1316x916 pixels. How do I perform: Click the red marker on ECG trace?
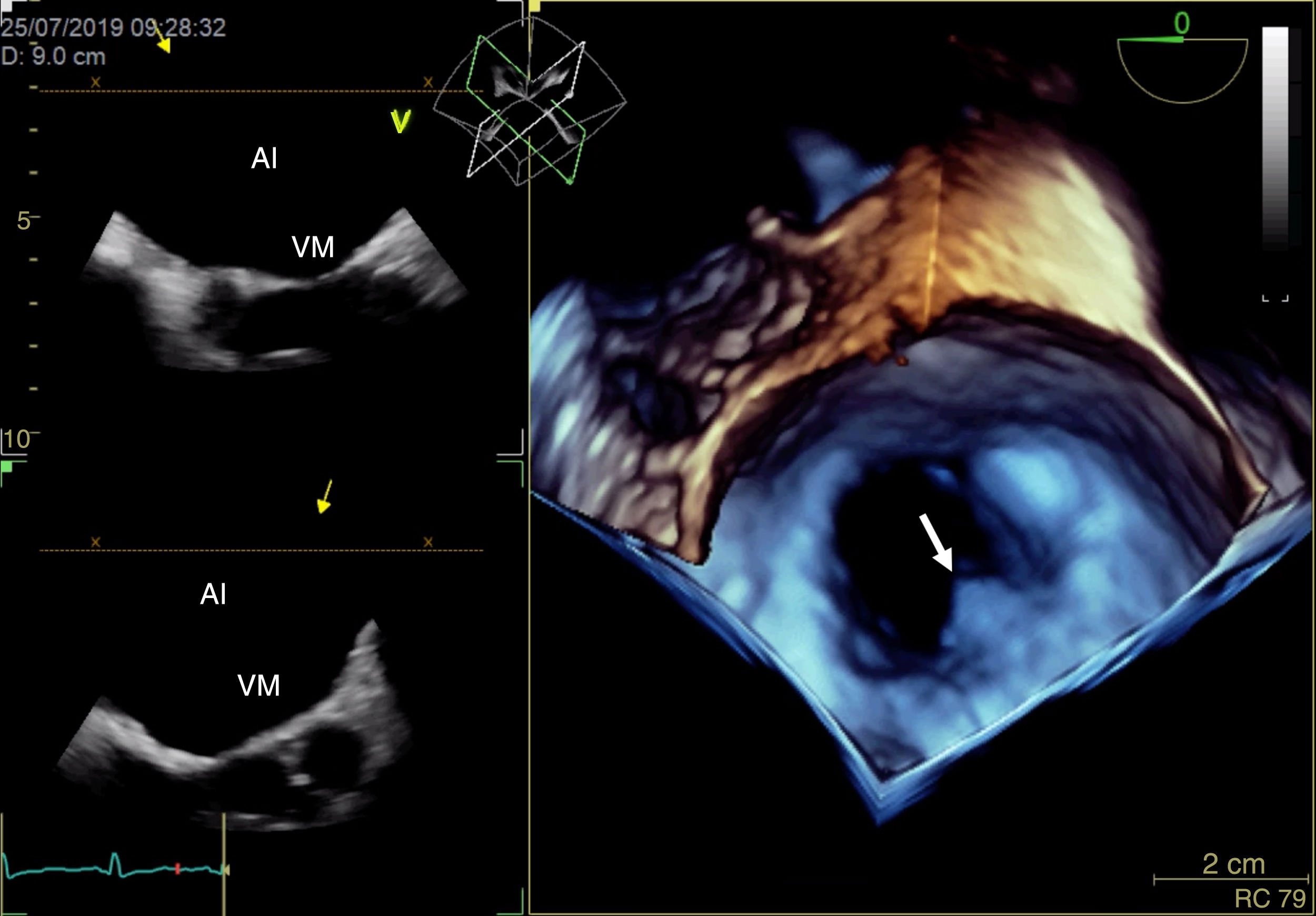177,869
